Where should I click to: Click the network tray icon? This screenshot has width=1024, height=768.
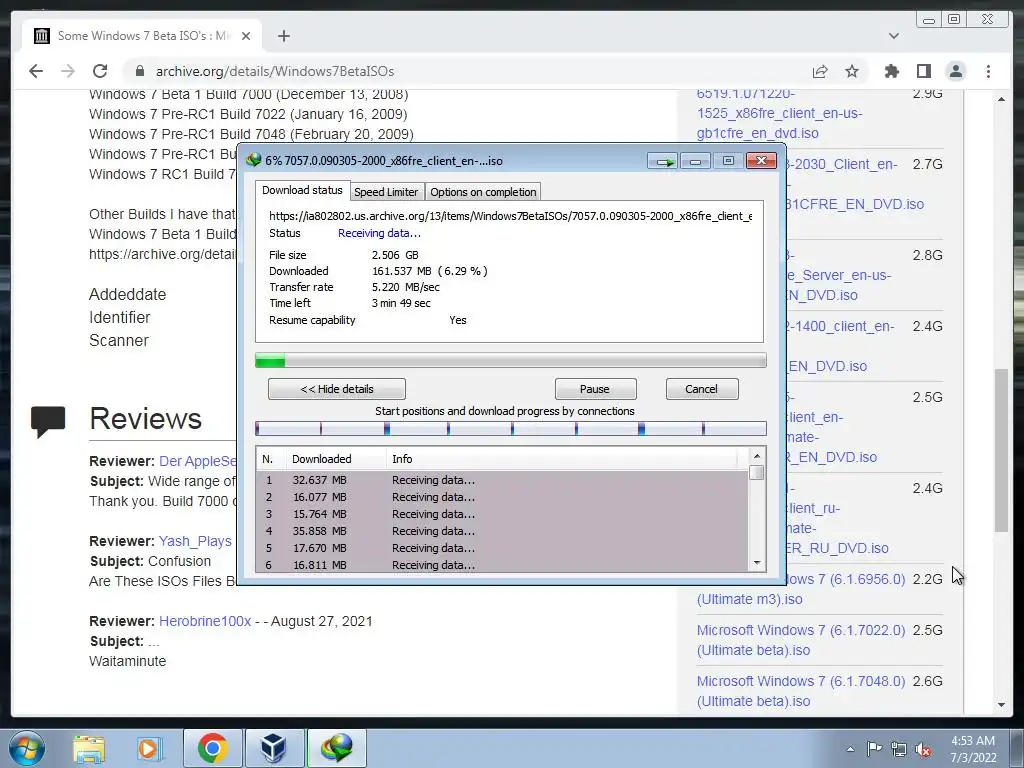(x=899, y=749)
